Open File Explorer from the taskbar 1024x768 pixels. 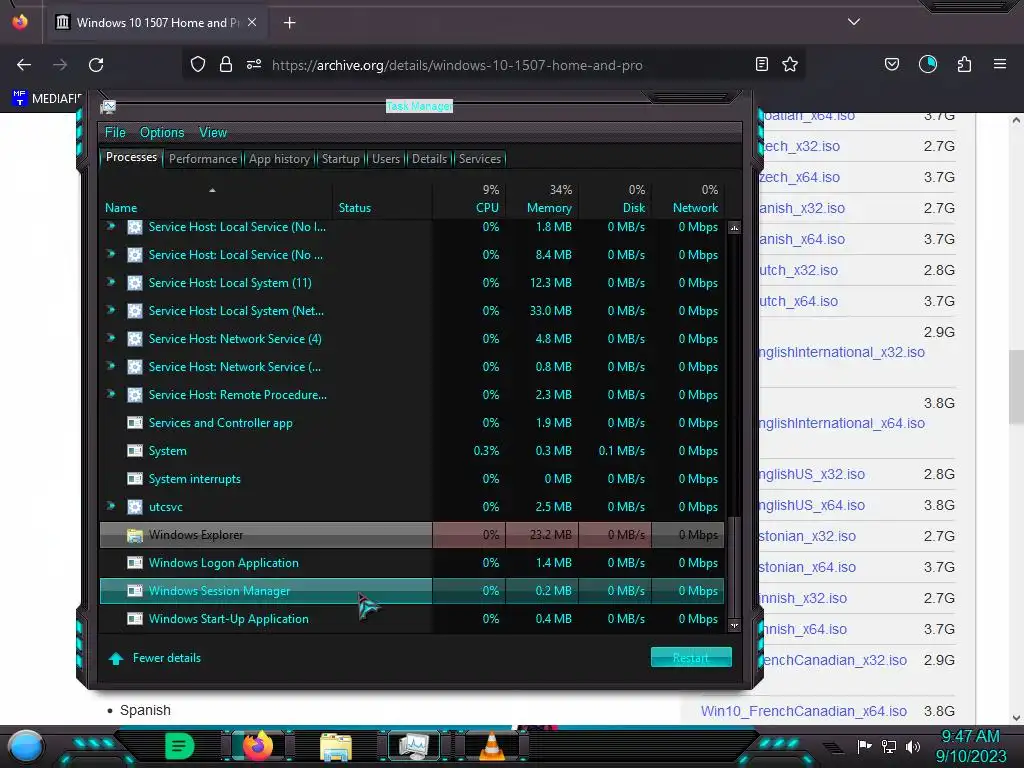[336, 746]
